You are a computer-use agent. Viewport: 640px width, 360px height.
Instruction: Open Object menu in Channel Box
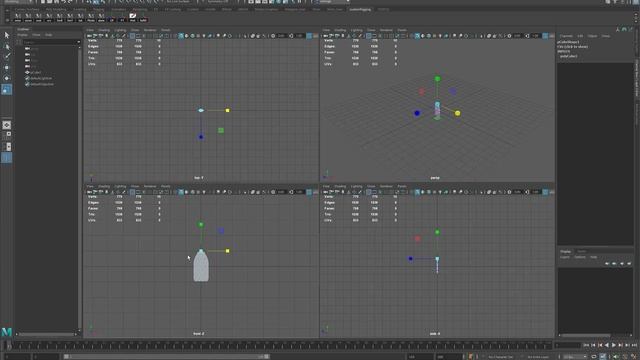pyautogui.click(x=592, y=36)
